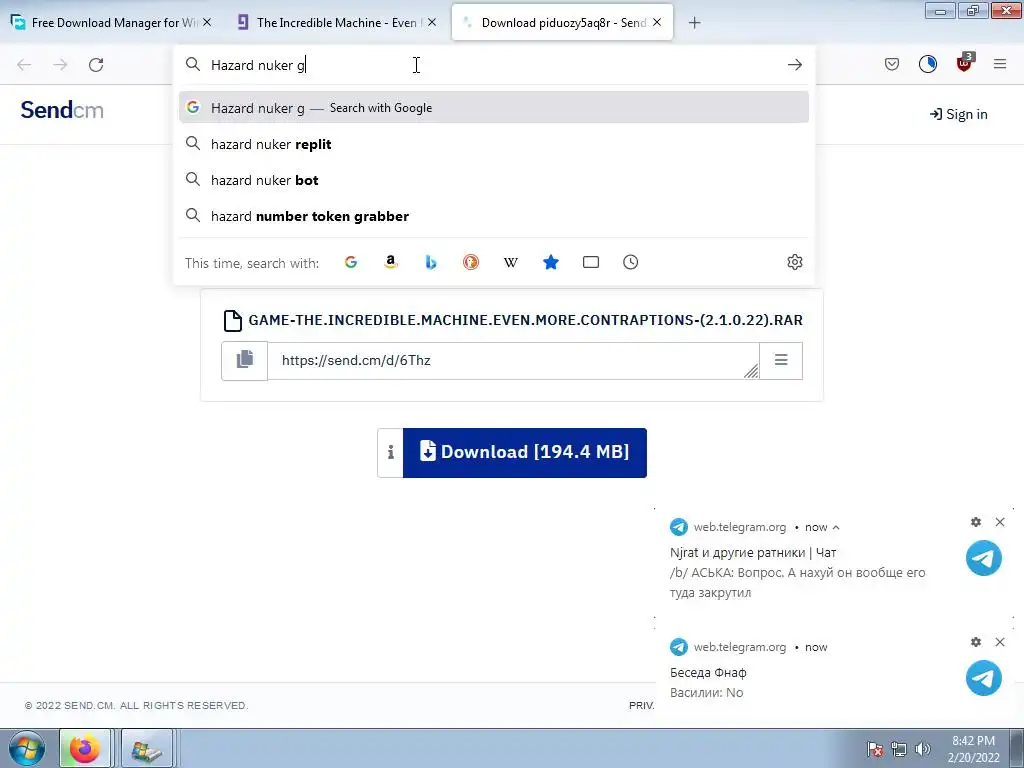Go forward with the forward arrow

coord(60,65)
